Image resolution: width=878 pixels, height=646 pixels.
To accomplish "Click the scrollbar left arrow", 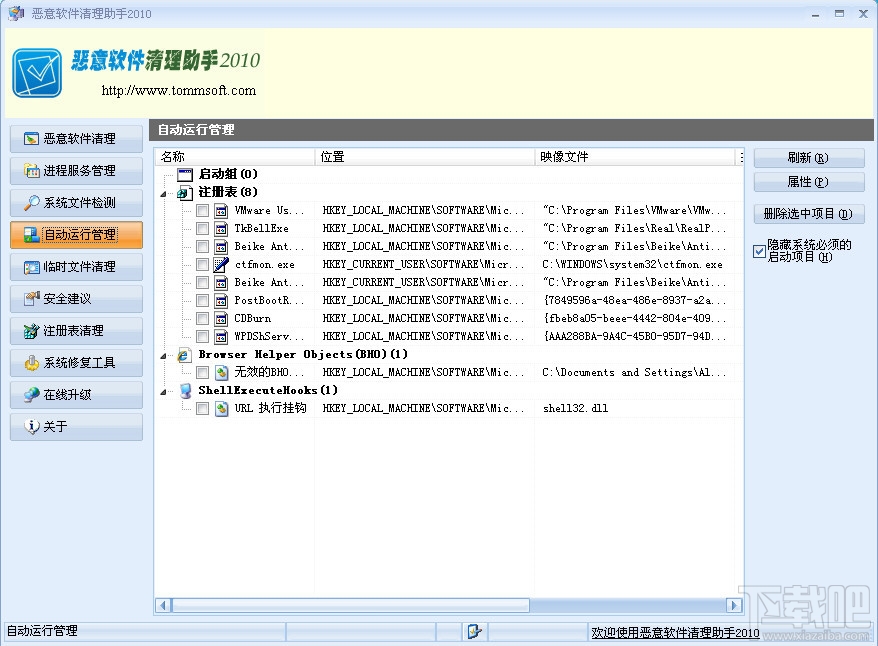I will (x=164, y=605).
